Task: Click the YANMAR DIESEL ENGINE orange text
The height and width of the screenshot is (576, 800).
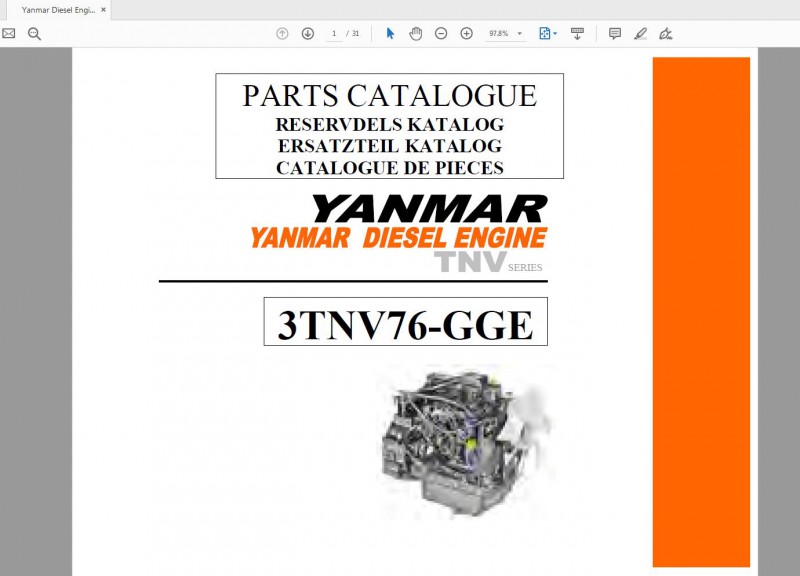Action: [x=398, y=238]
